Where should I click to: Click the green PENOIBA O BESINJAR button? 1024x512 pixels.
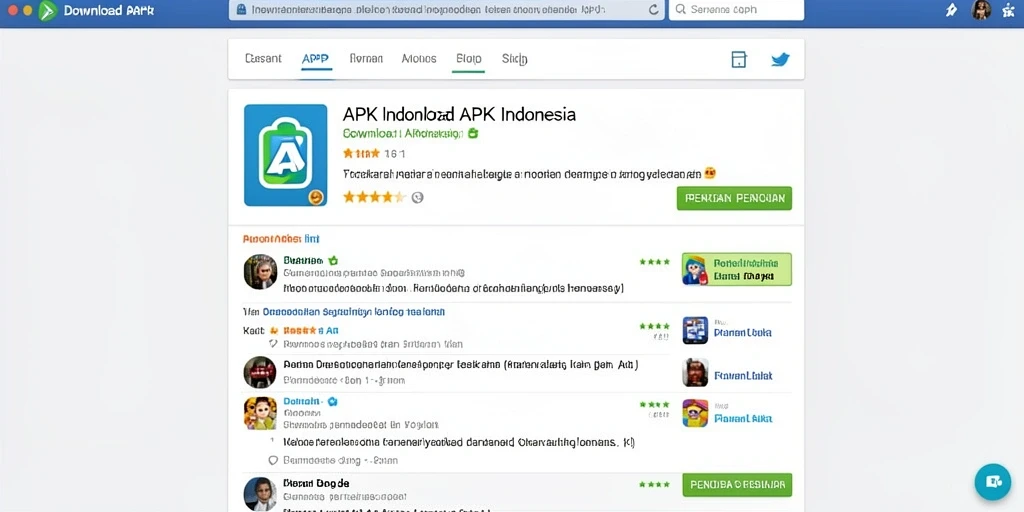click(x=737, y=485)
